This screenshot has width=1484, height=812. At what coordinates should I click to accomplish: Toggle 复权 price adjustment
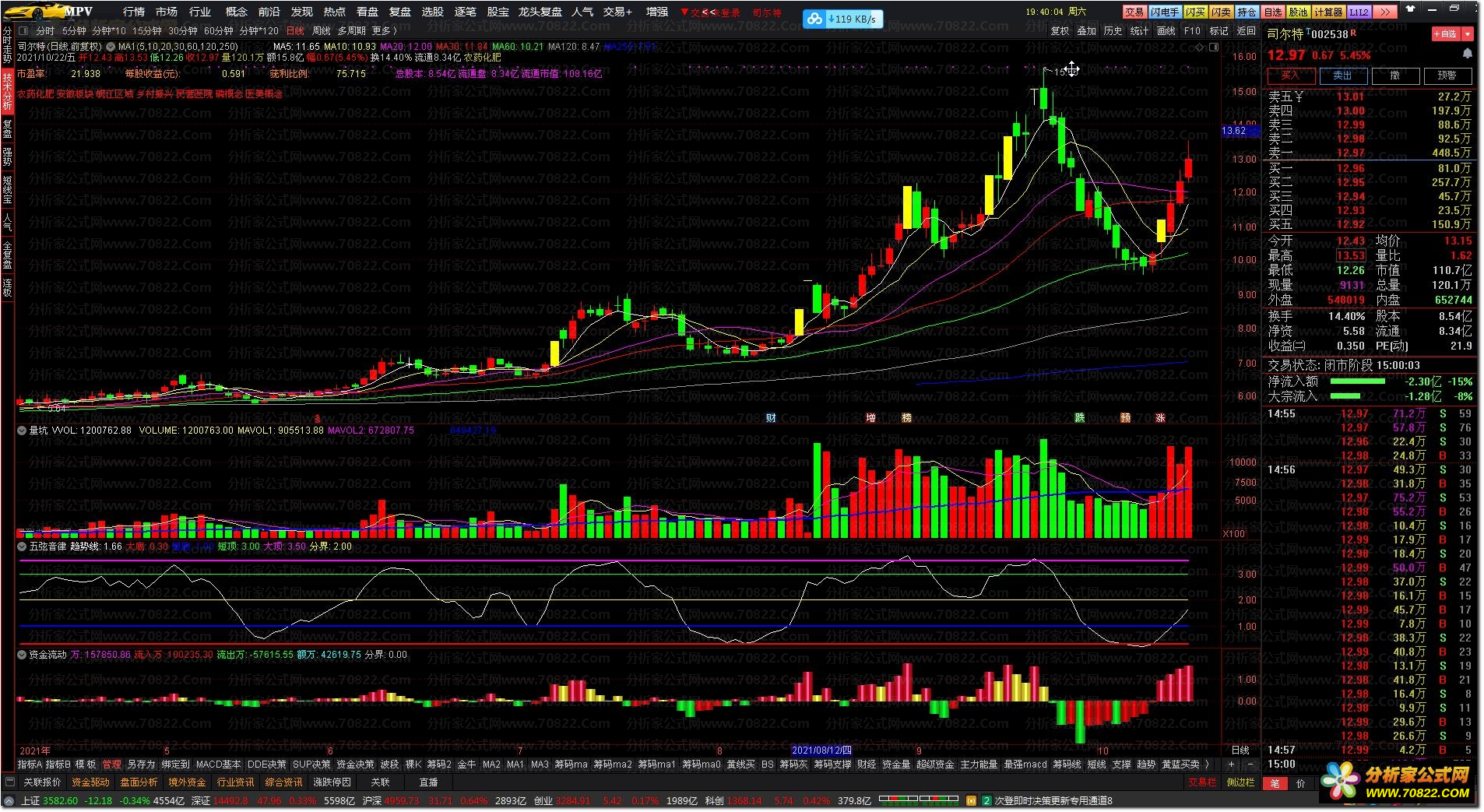point(1060,31)
